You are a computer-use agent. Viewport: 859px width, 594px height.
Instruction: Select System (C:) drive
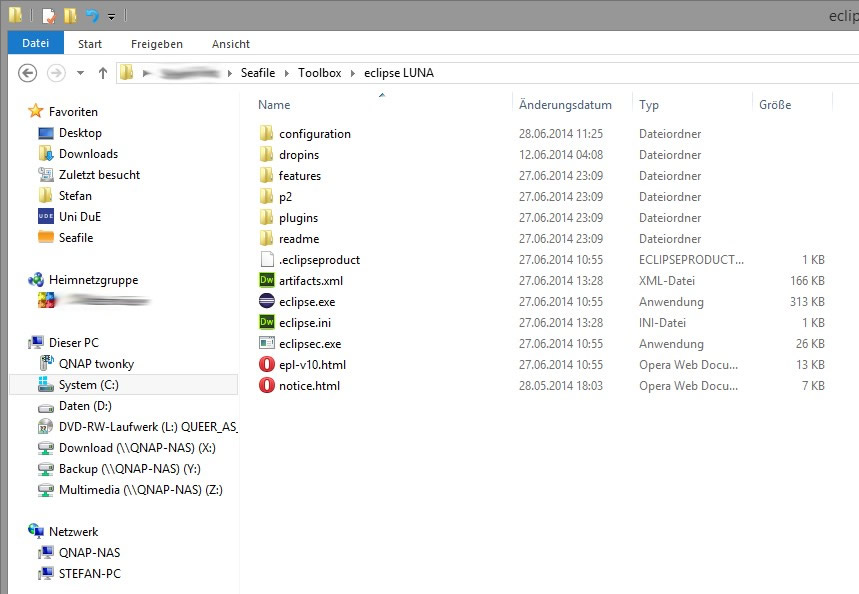pyautogui.click(x=88, y=385)
